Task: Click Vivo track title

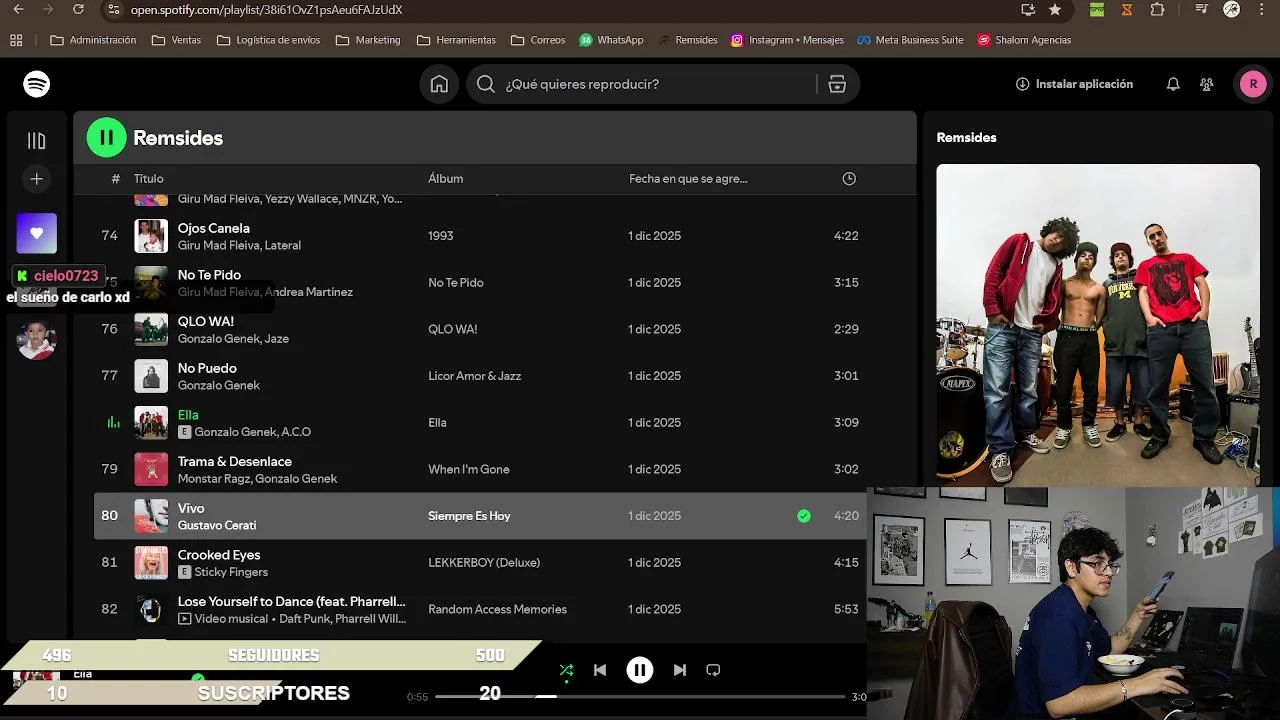Action: 191,508
